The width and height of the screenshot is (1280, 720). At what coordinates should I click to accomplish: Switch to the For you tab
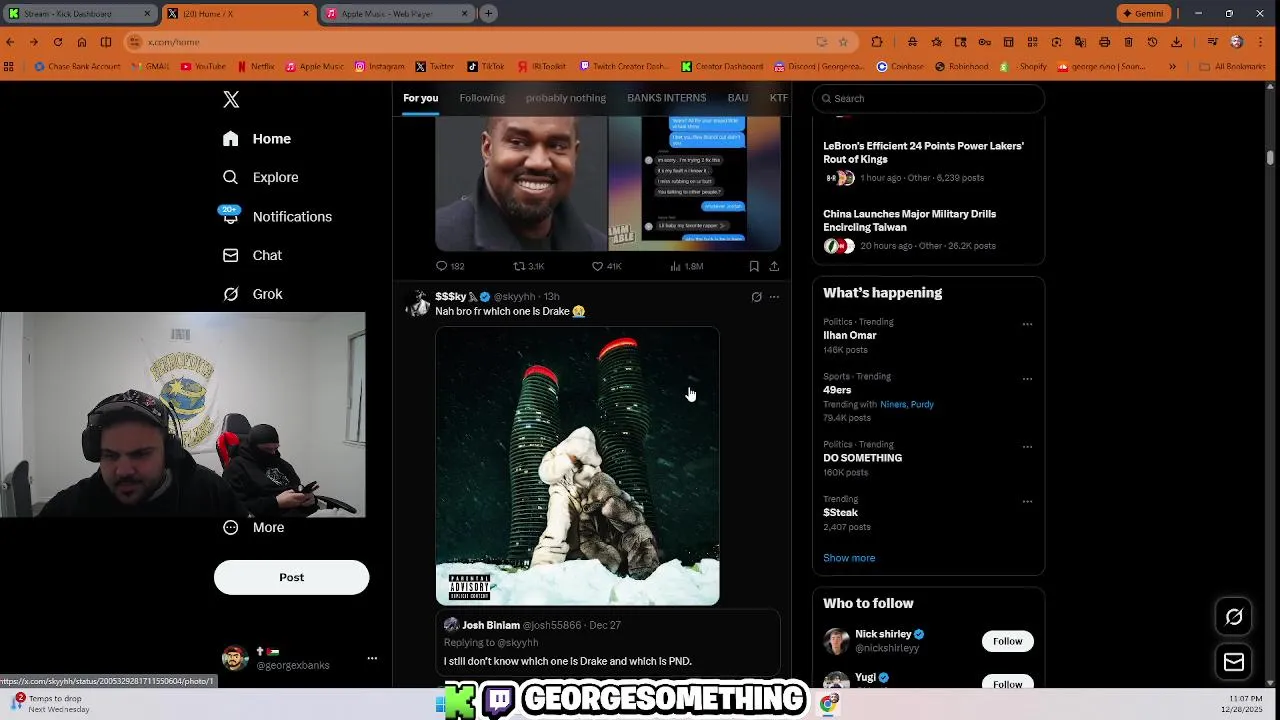click(420, 98)
